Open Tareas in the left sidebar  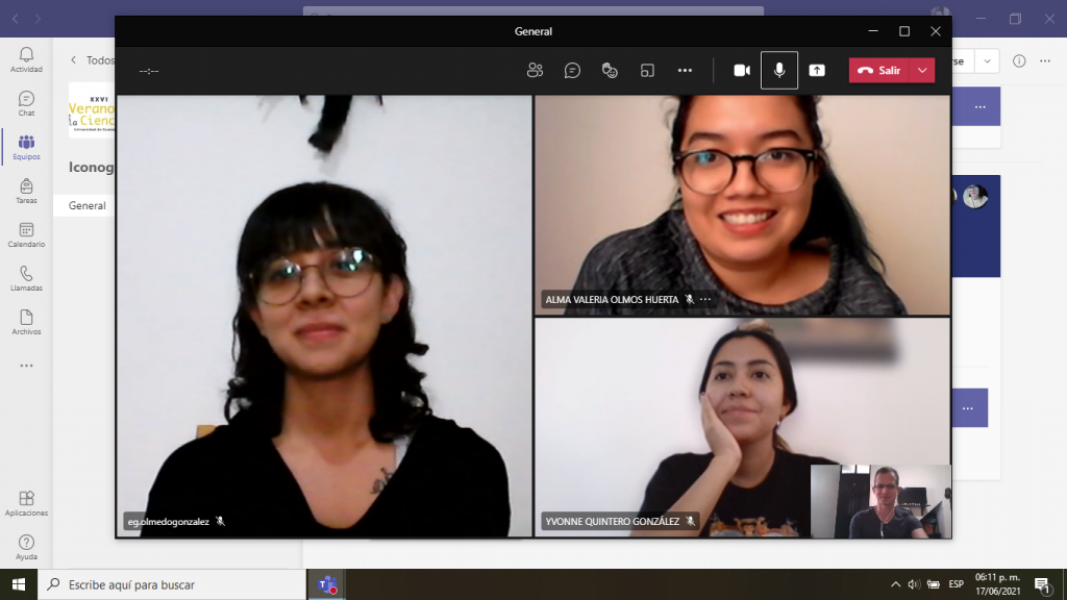pyautogui.click(x=26, y=191)
